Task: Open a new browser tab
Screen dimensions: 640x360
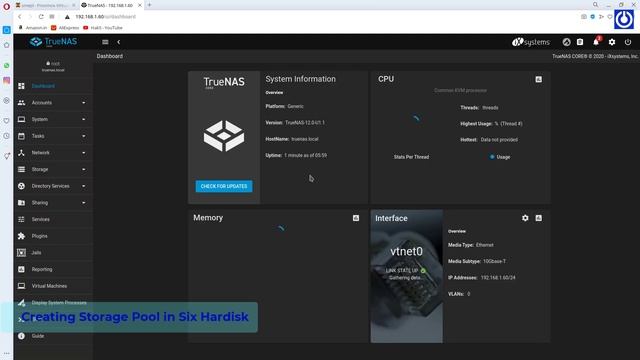Action: point(149,5)
